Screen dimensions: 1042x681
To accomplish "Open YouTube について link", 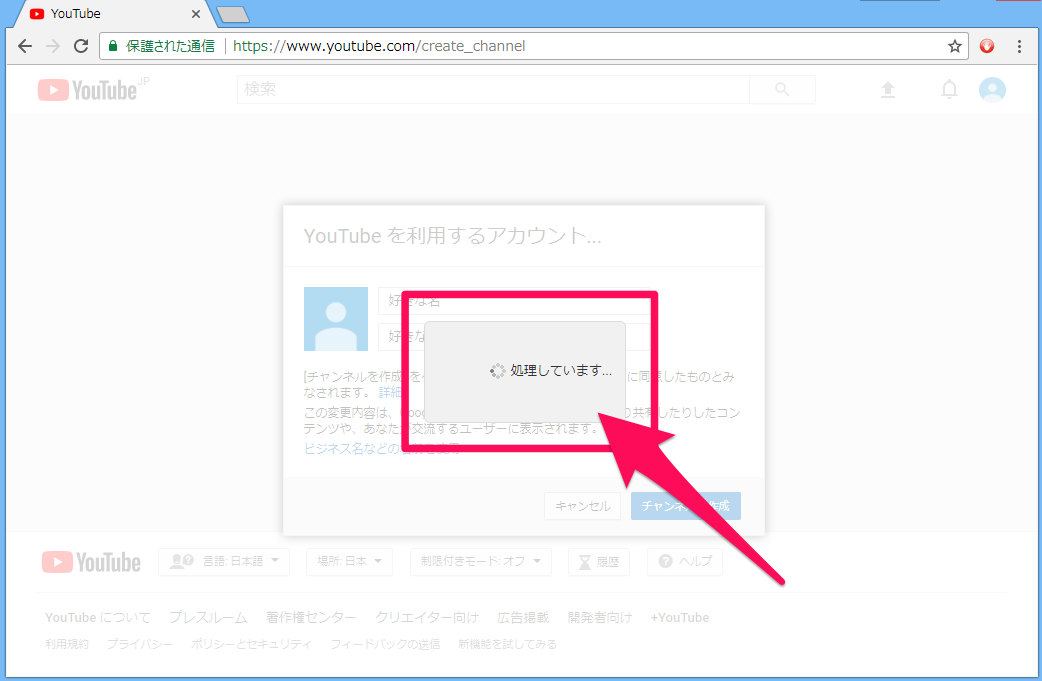I will coord(98,618).
